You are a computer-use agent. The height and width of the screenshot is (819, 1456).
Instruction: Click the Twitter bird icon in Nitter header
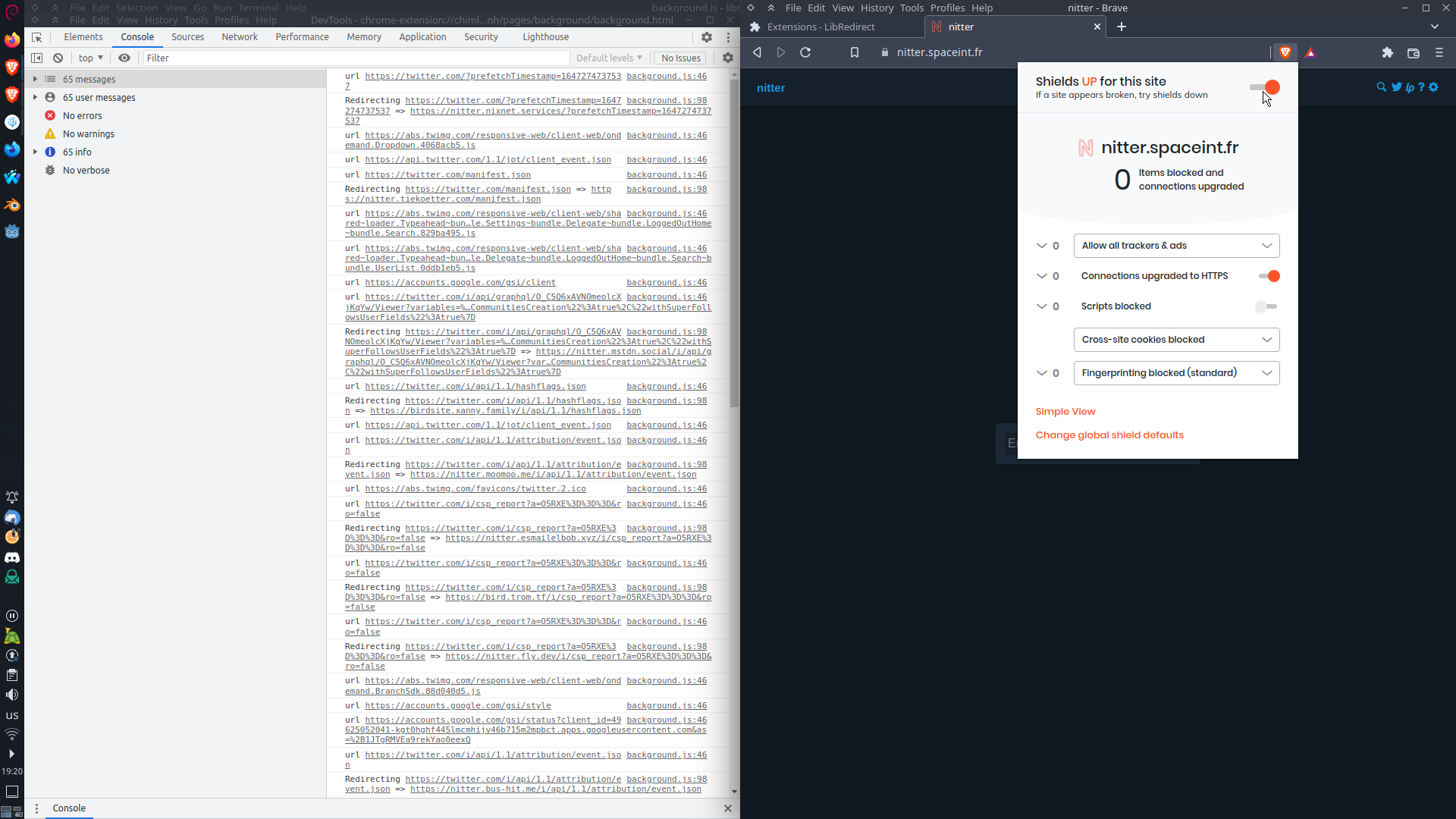[x=1396, y=86]
